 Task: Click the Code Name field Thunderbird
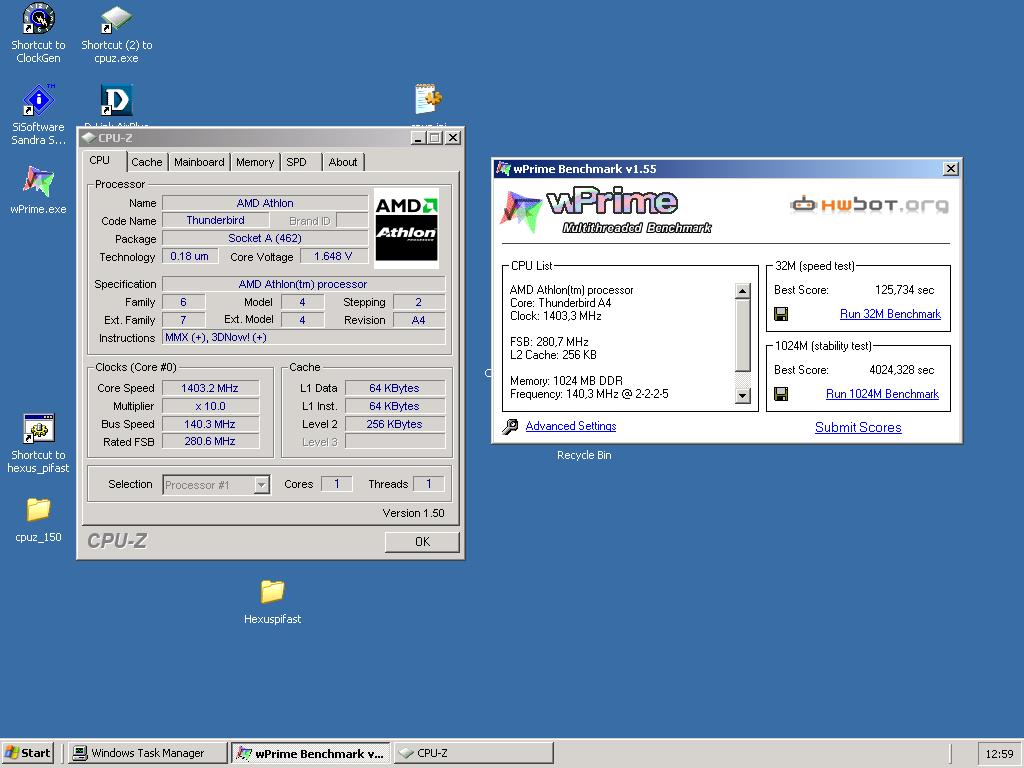[216, 220]
